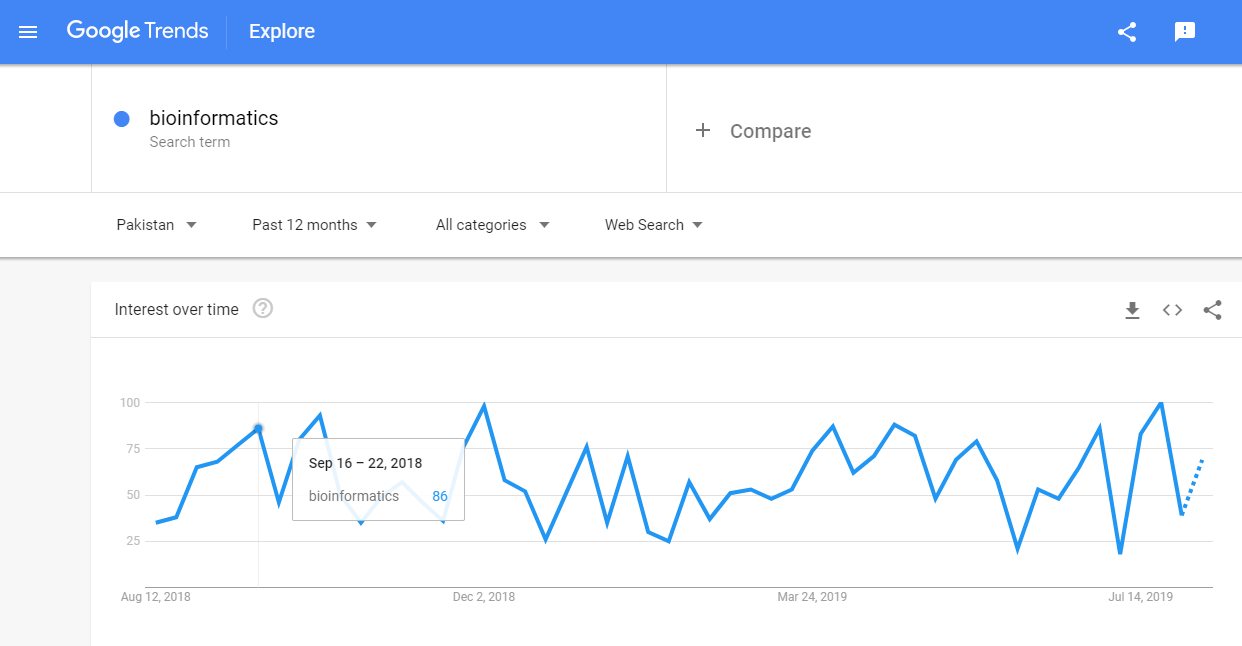Click the Compare button
1242x646 pixels.
pos(769,131)
